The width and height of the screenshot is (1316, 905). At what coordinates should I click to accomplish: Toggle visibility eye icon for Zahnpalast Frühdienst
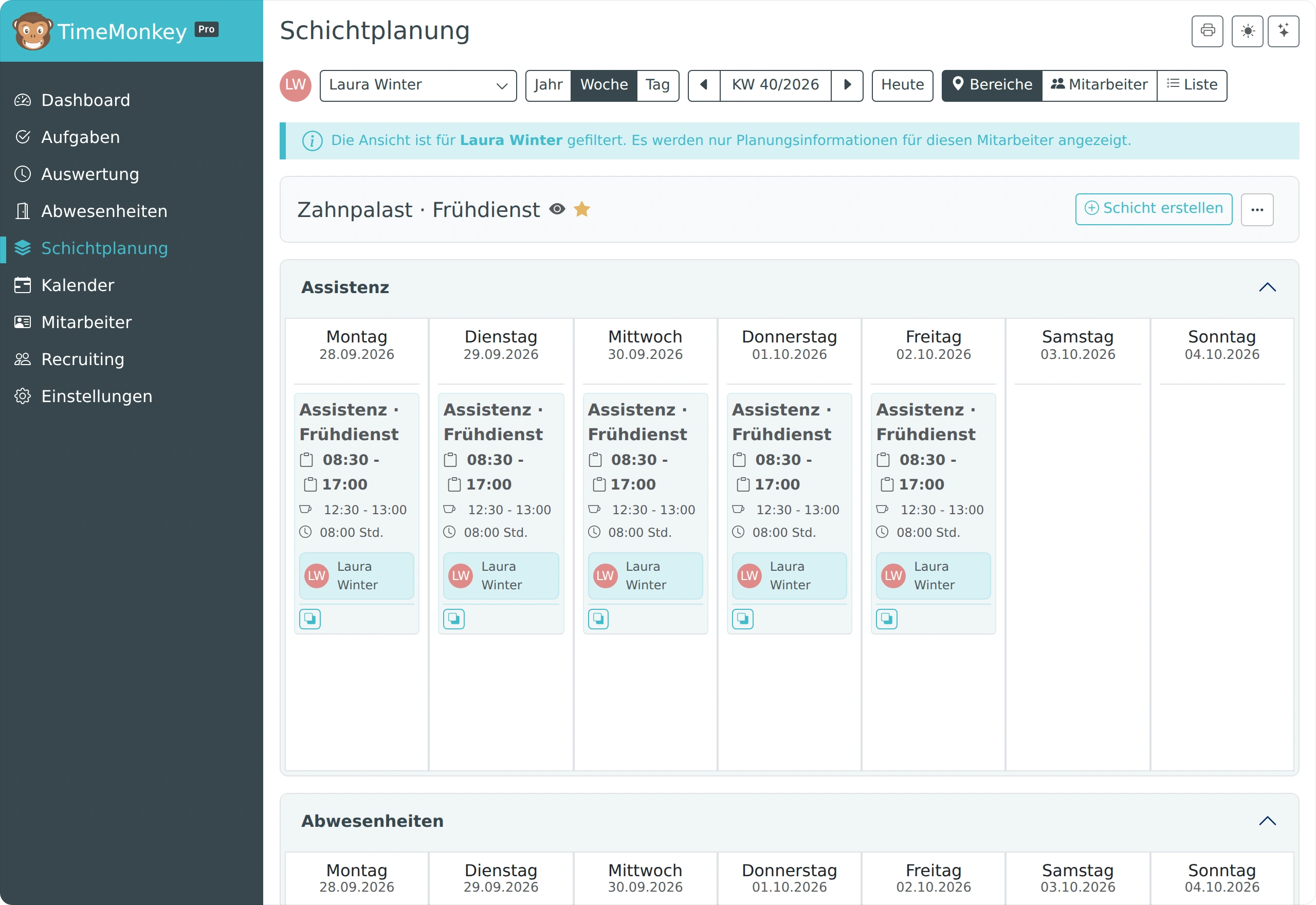[x=557, y=209]
